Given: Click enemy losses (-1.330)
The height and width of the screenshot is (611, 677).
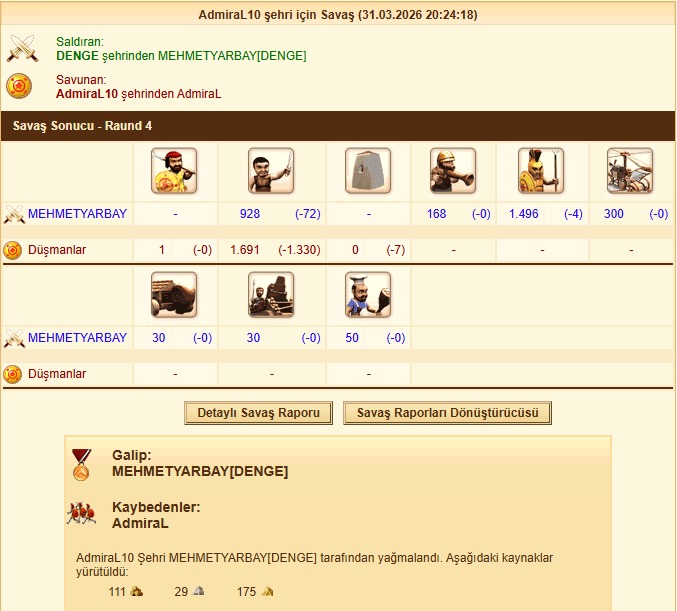Looking at the screenshot, I should point(299,250).
